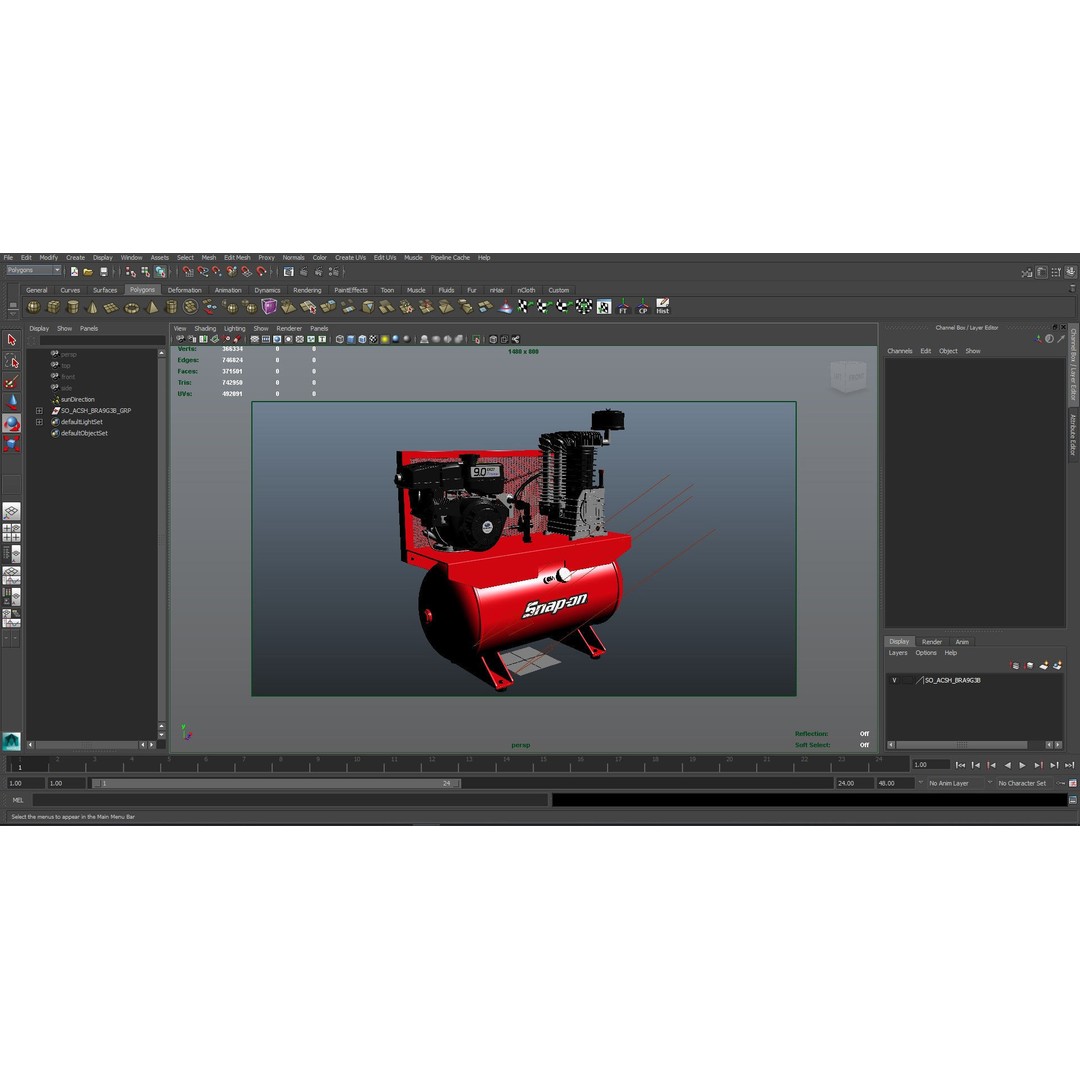
Task: Open the Channels menu in Channel Box
Action: tap(900, 351)
